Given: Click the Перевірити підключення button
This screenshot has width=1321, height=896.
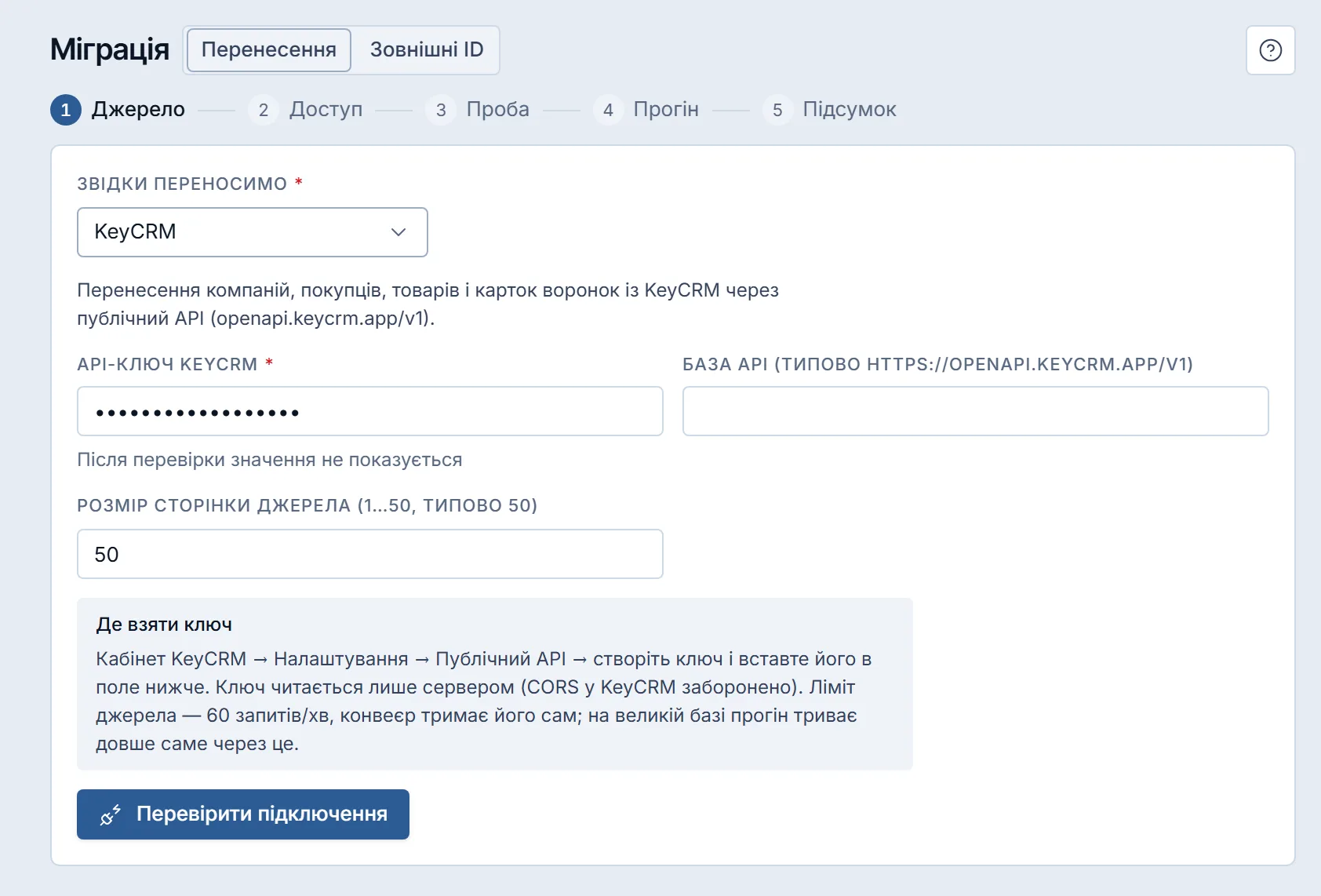Looking at the screenshot, I should pos(243,814).
